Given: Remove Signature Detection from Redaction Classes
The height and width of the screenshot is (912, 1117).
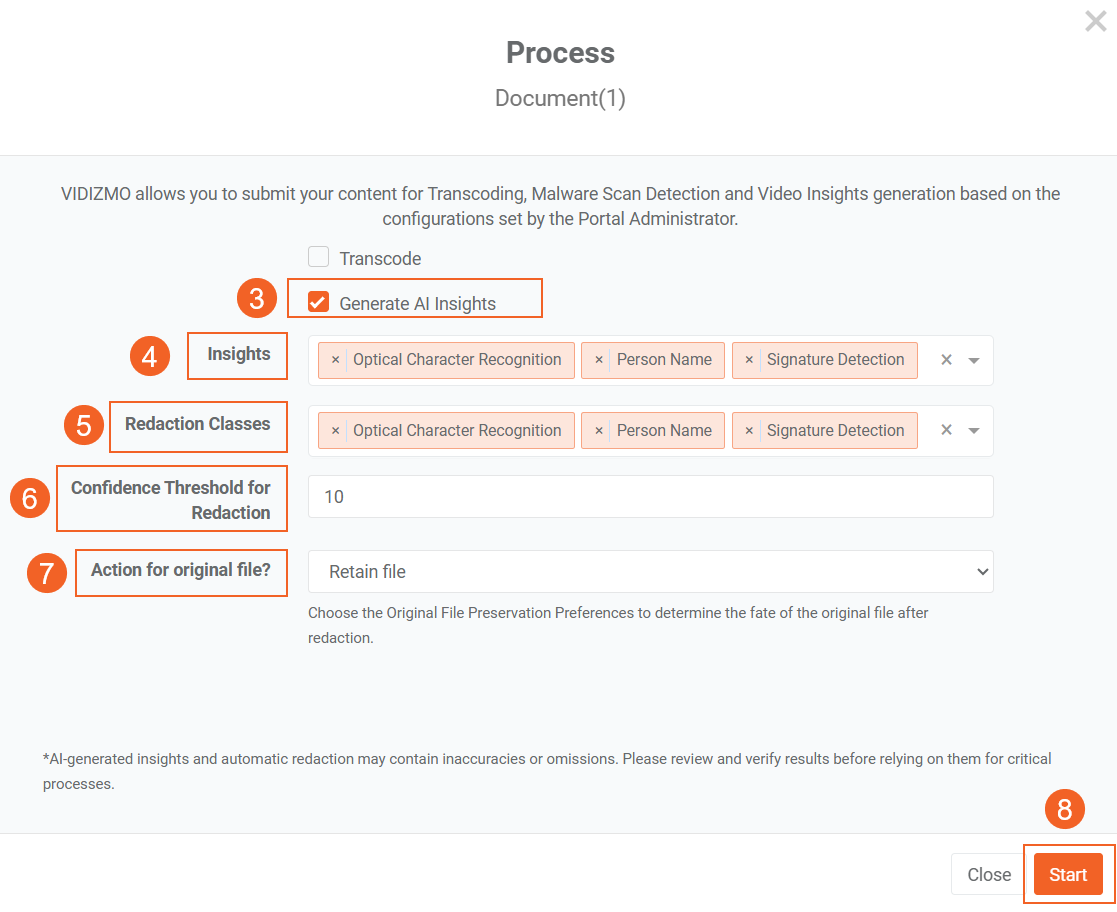Looking at the screenshot, I should click(x=749, y=431).
